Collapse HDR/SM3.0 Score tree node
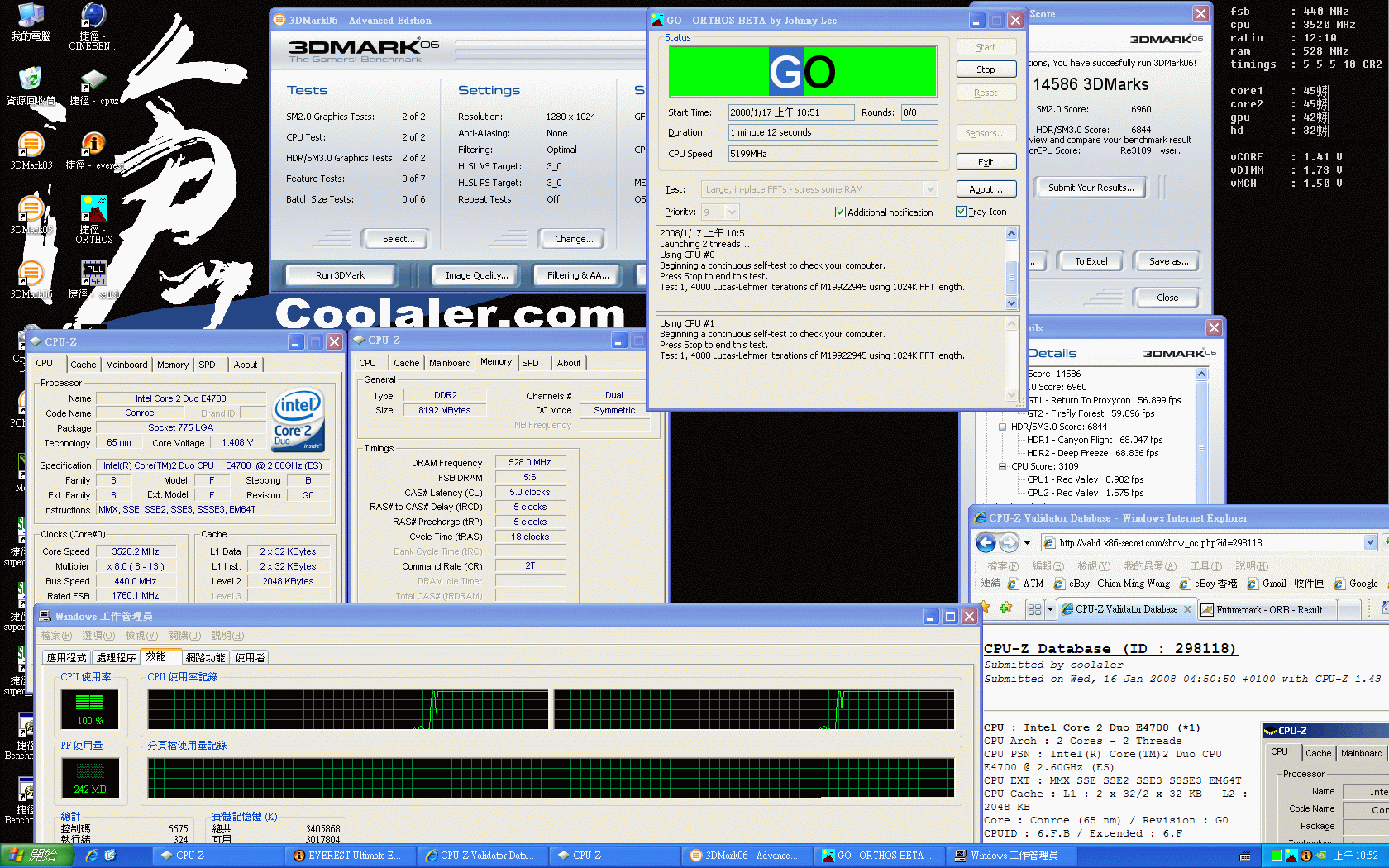1389x868 pixels. tap(1003, 427)
